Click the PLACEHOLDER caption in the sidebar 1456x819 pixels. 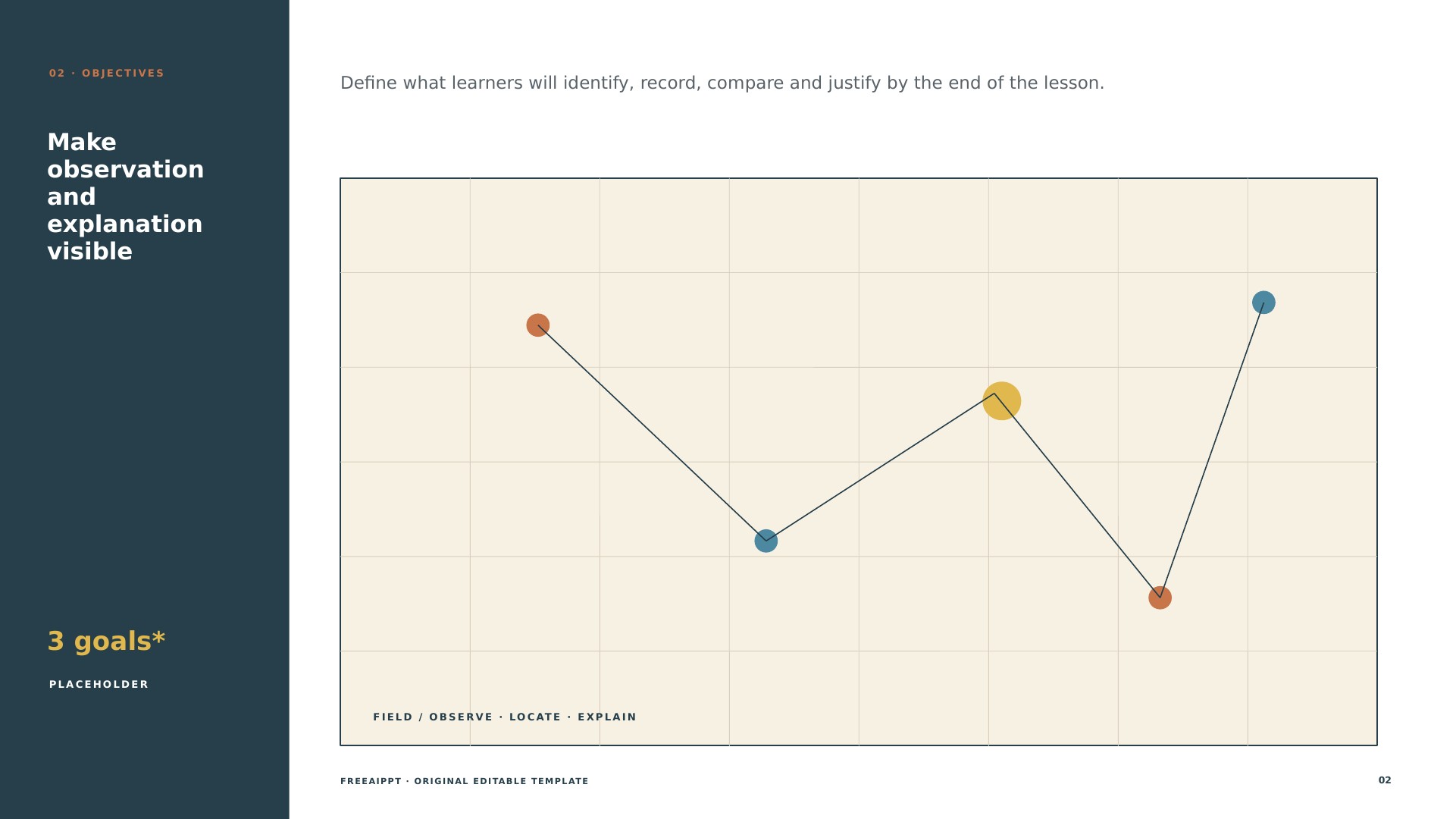click(99, 685)
